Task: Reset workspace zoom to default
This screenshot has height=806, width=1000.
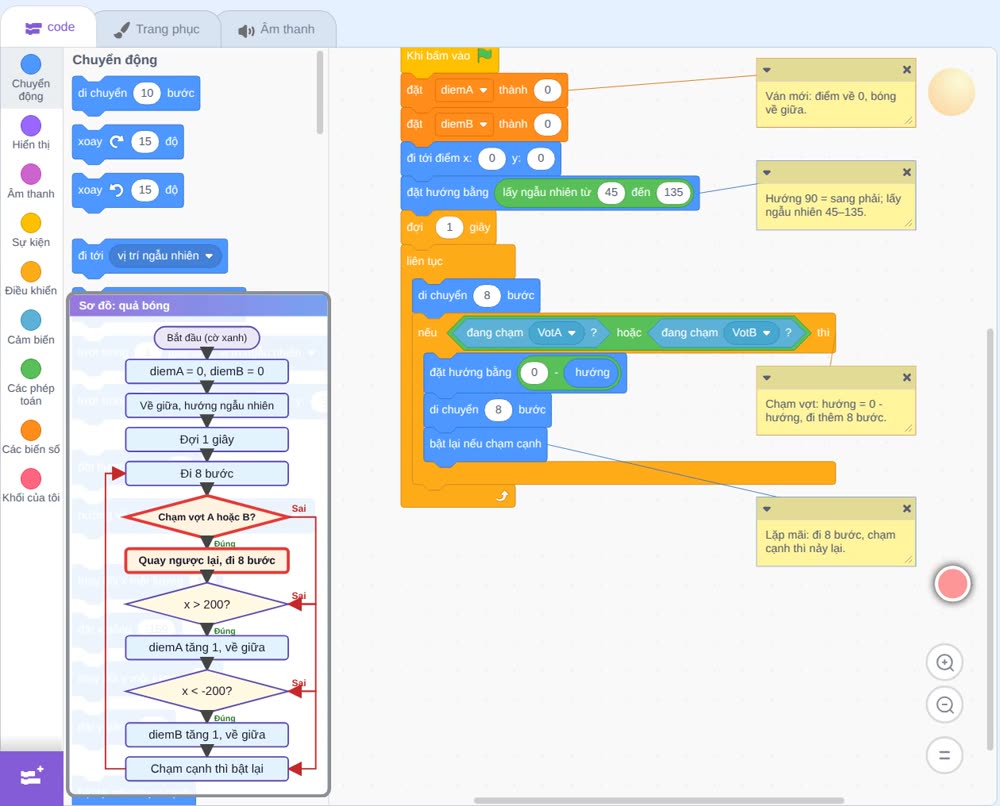Action: click(945, 755)
